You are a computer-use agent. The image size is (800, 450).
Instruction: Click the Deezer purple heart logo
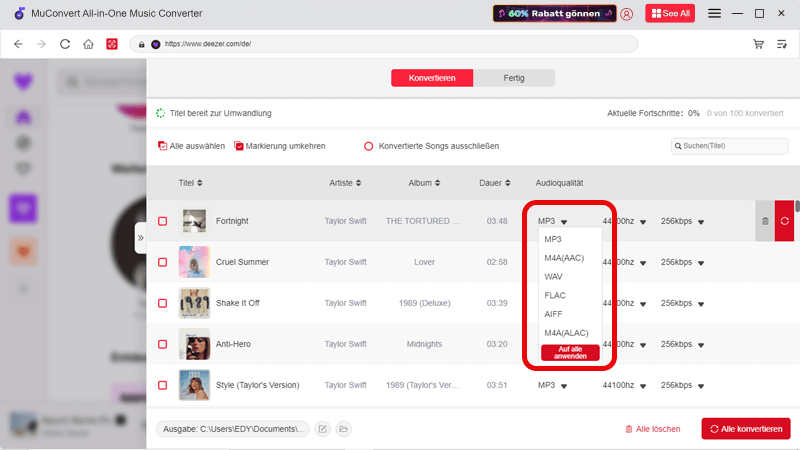pyautogui.click(x=23, y=82)
